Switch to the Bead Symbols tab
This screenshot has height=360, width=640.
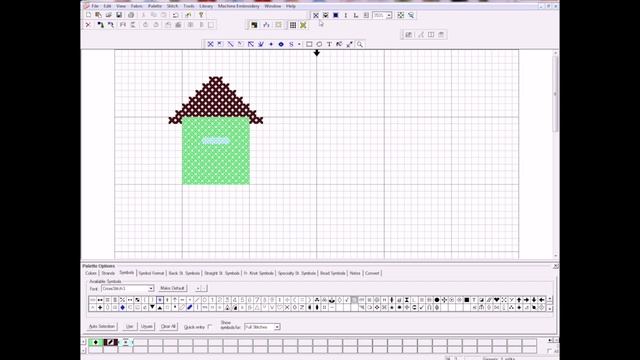pos(333,273)
